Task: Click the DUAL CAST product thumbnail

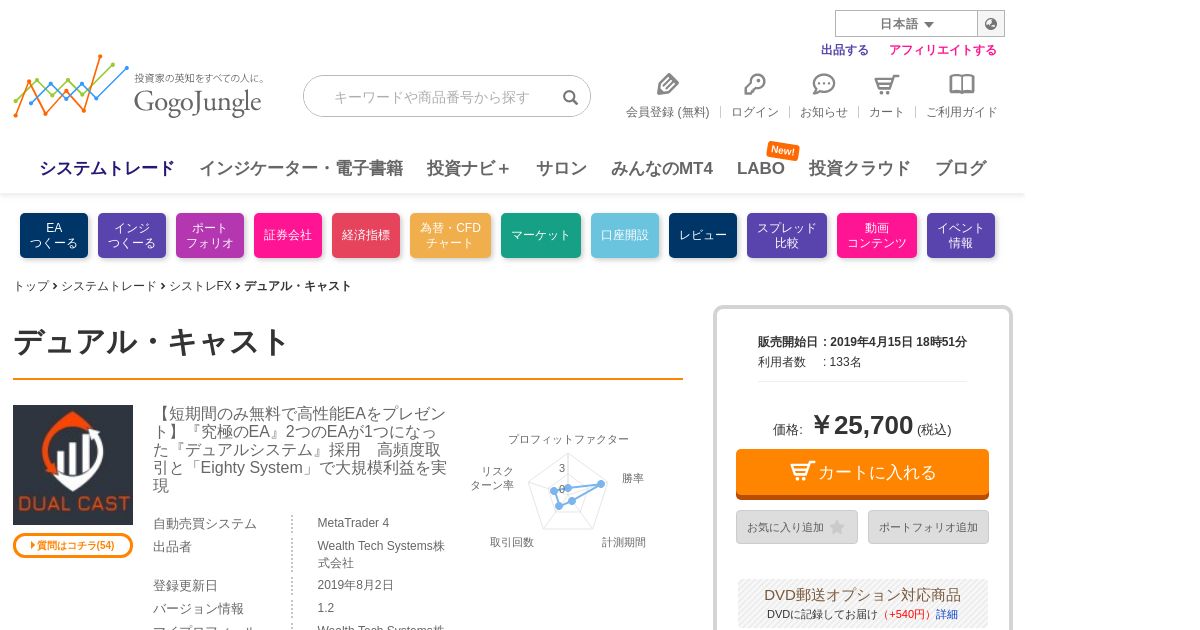Action: point(73,465)
